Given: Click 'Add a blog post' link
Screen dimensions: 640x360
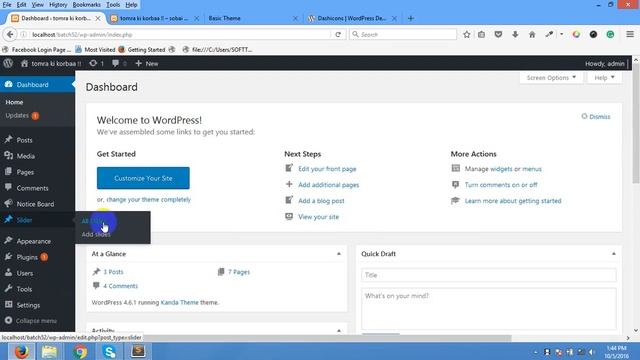Looking at the screenshot, I should pos(321,201).
